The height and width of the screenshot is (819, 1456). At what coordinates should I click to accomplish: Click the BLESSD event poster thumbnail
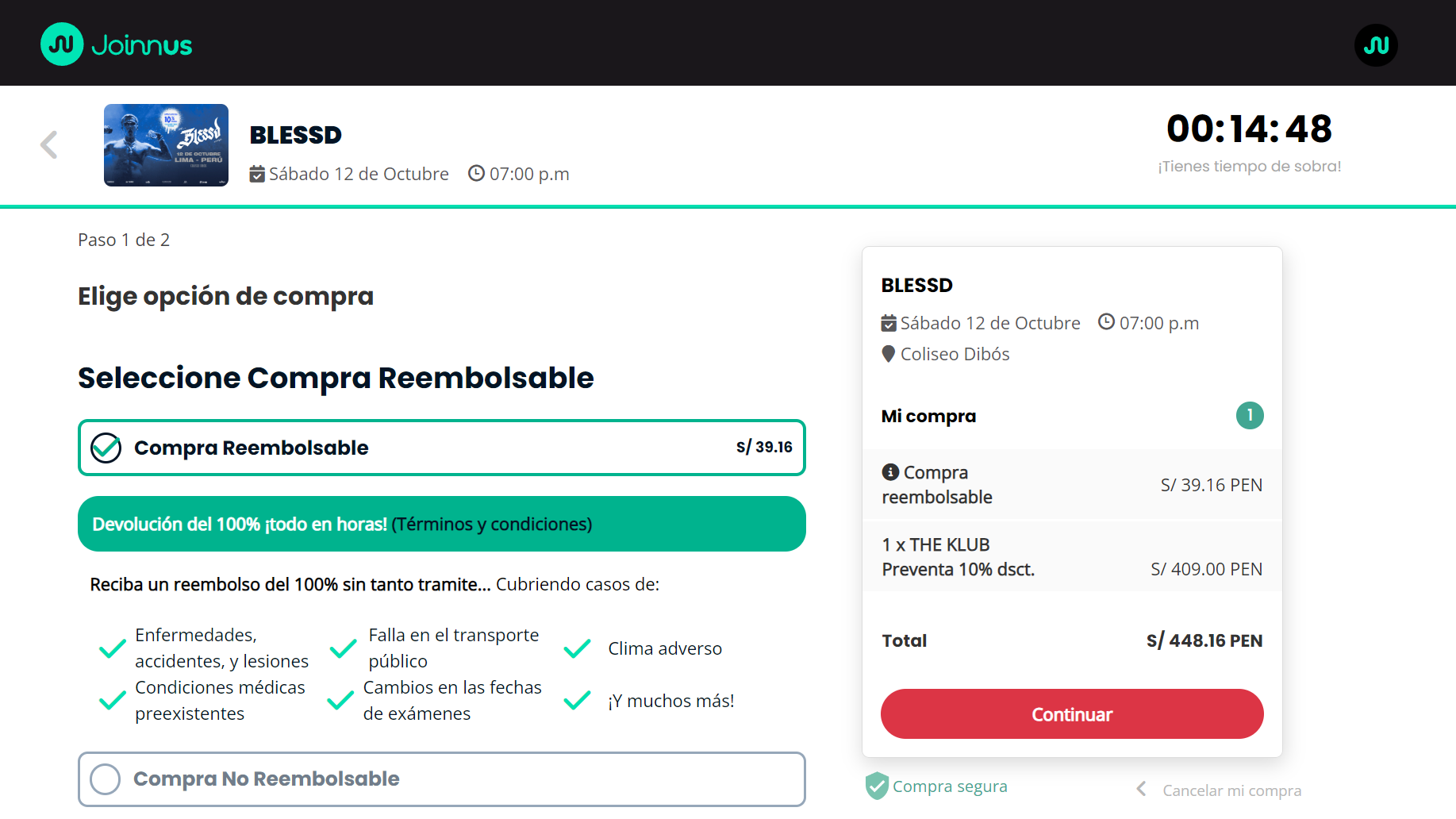tap(166, 145)
